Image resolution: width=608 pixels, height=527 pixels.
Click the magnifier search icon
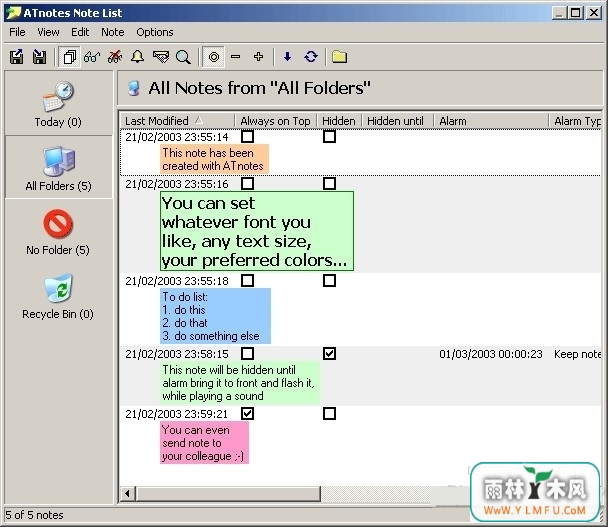click(x=183, y=57)
